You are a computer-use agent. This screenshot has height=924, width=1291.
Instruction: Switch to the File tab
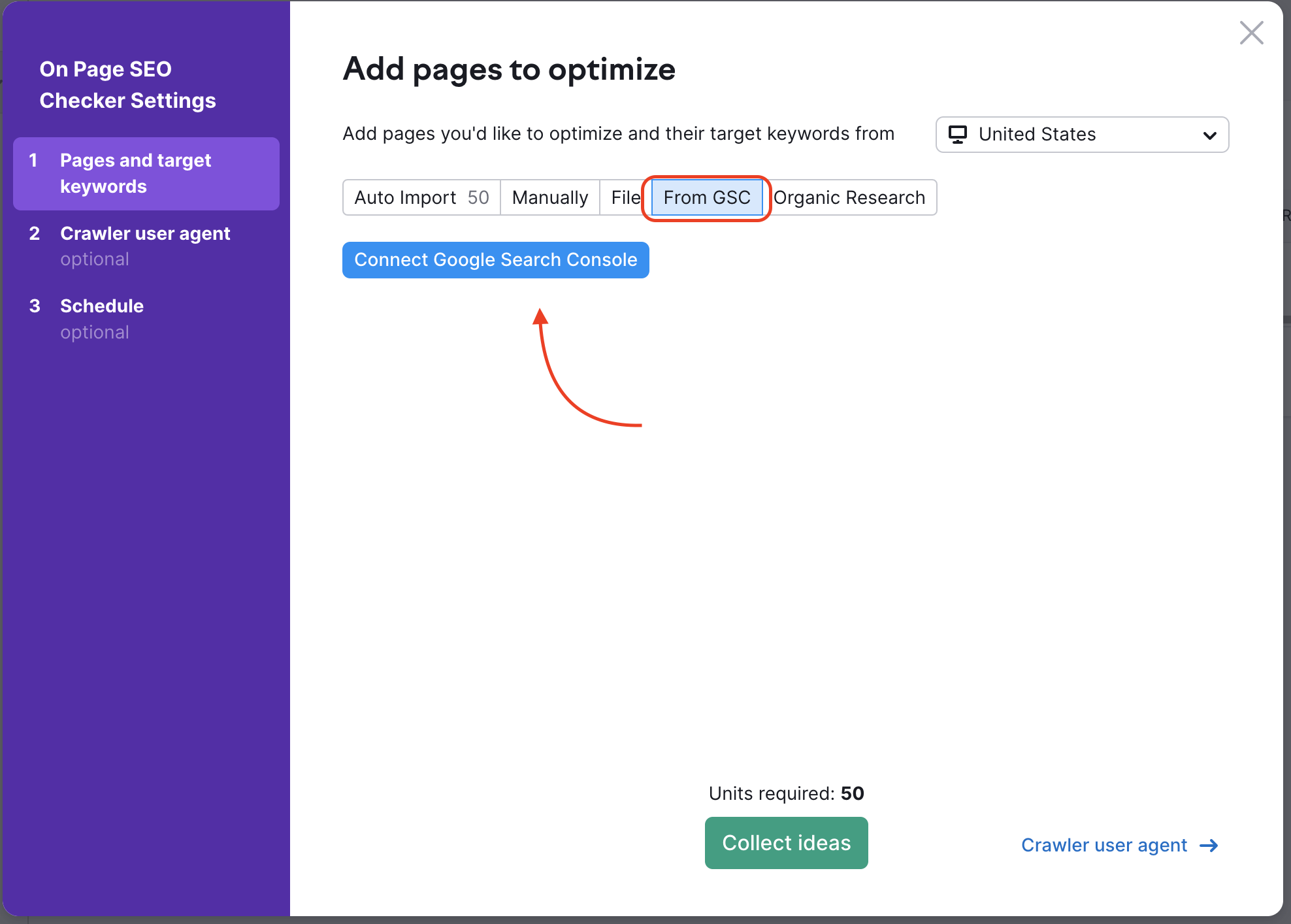pos(625,197)
